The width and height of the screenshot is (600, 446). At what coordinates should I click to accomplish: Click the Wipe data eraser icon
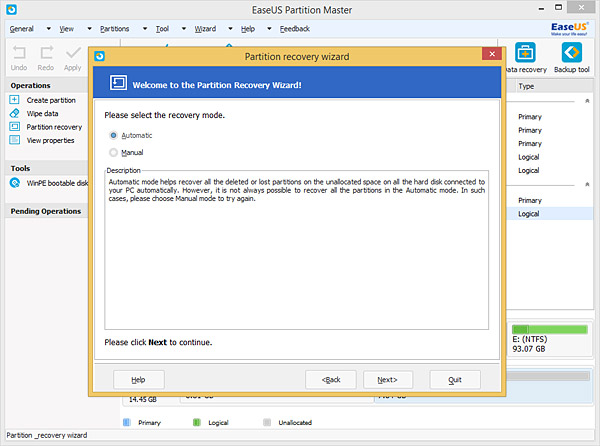tap(14, 113)
